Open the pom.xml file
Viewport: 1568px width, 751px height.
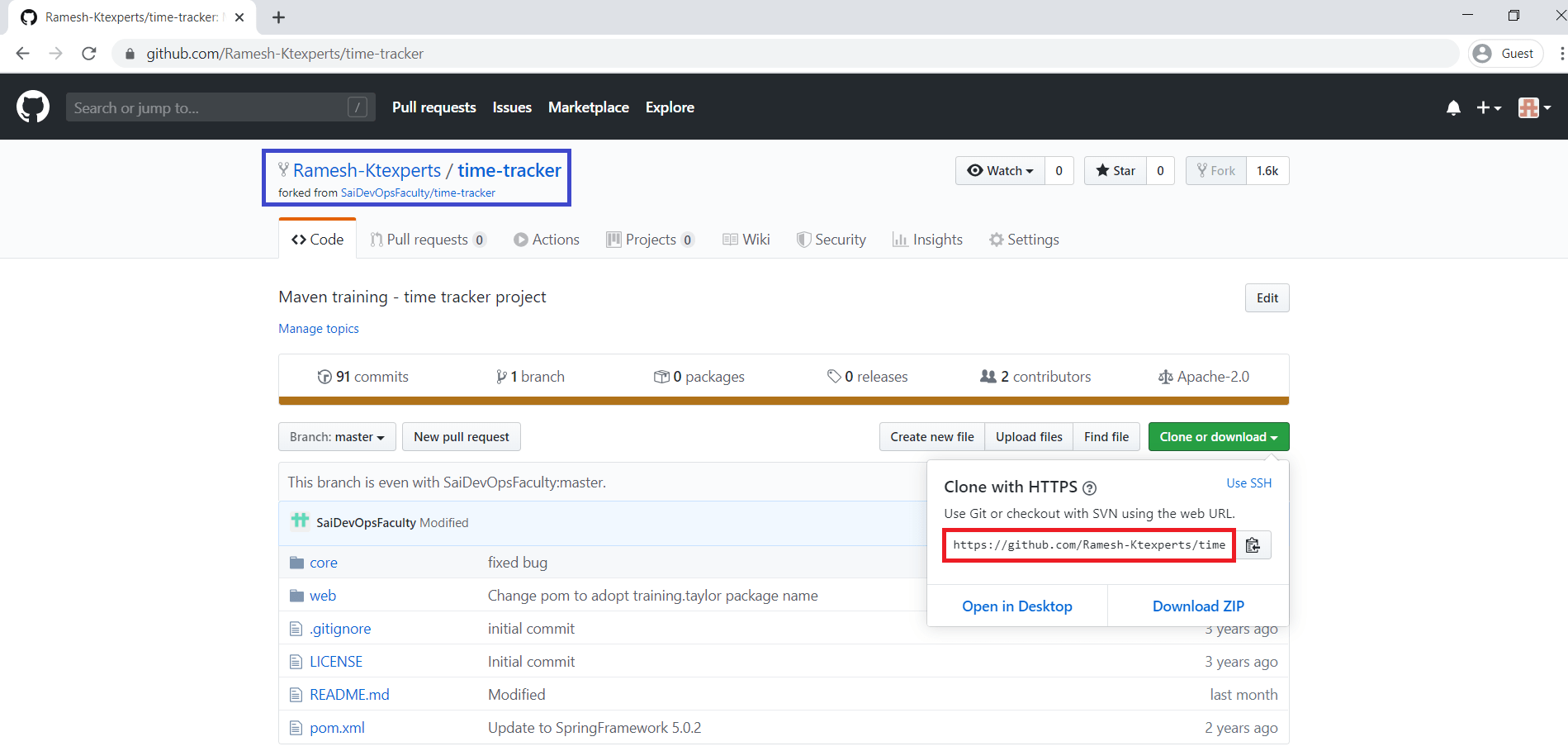tap(337, 728)
